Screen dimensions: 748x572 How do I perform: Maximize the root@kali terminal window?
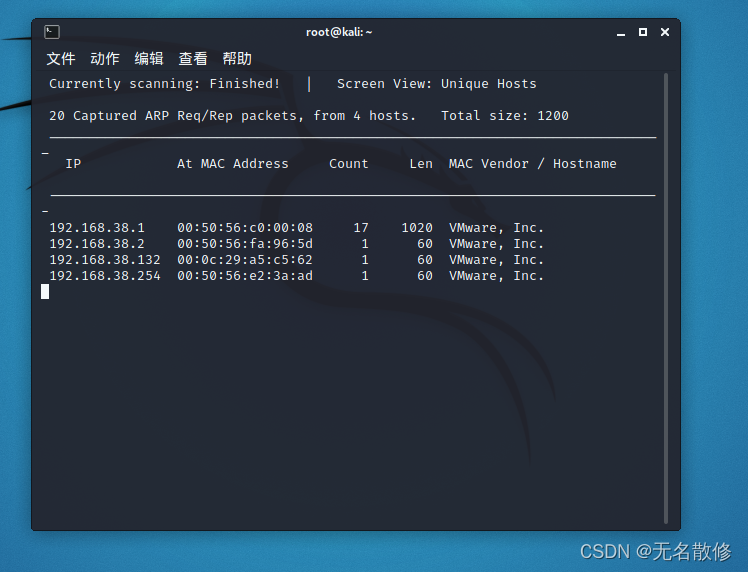[x=643, y=32]
